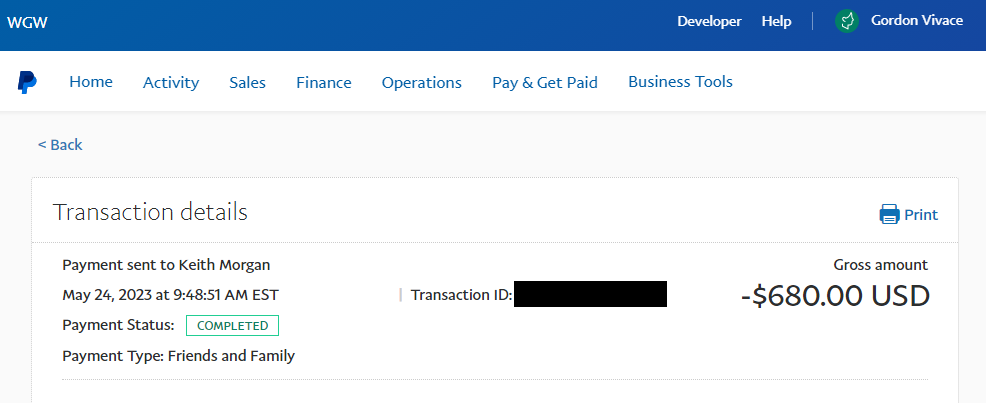
Task: Click the Gordon Vivace account name
Action: click(x=917, y=21)
